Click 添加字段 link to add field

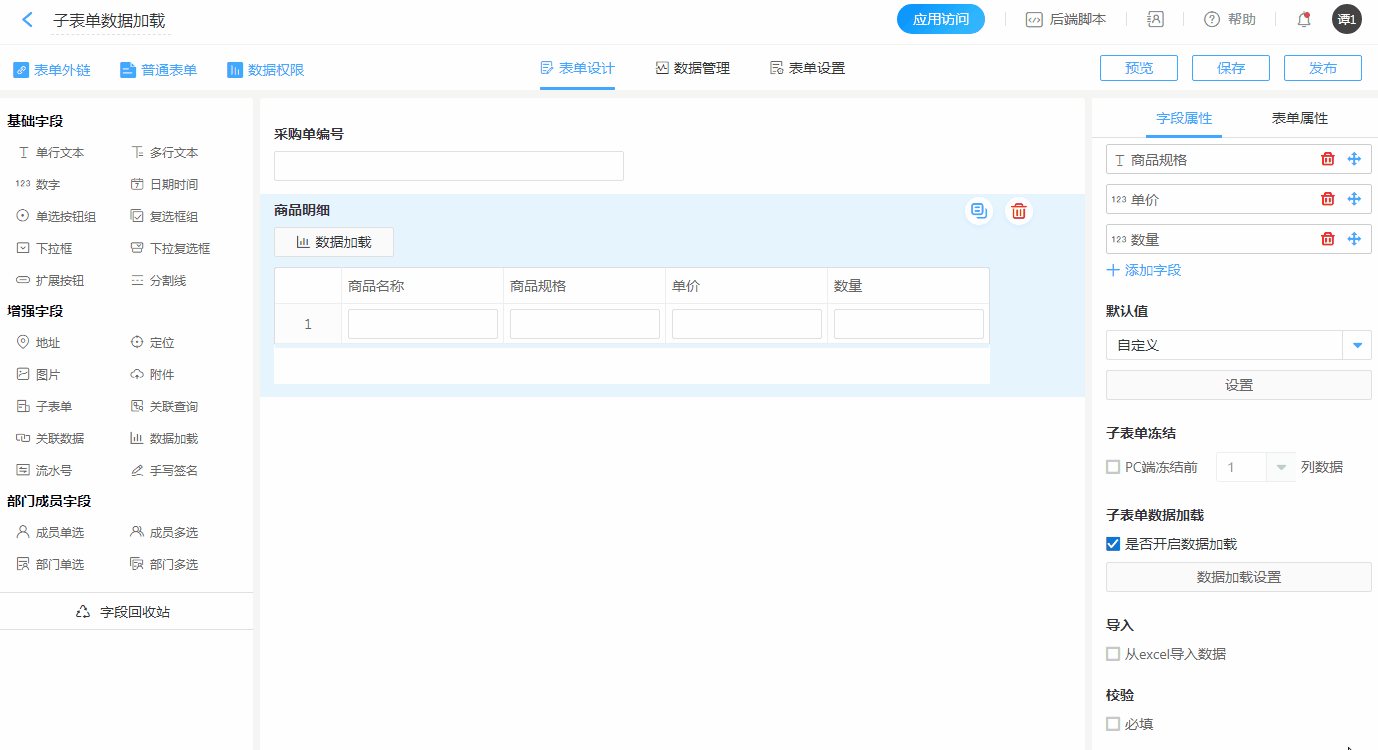(x=1144, y=270)
